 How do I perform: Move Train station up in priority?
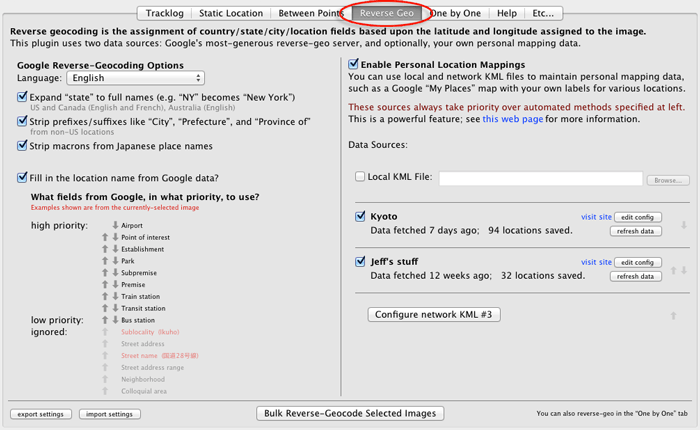(x=105, y=296)
